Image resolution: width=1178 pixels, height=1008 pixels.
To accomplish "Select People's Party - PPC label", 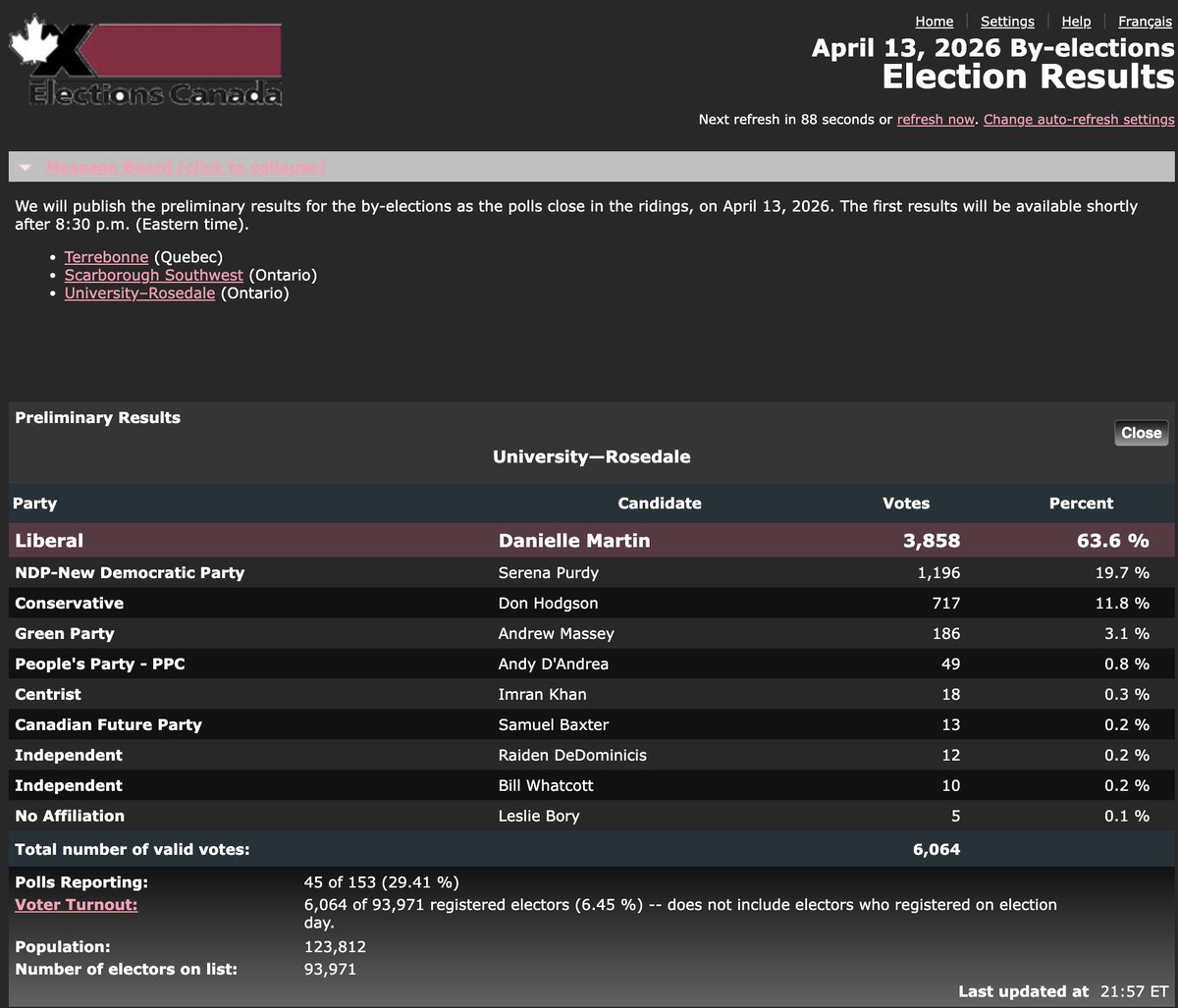I will point(100,664).
